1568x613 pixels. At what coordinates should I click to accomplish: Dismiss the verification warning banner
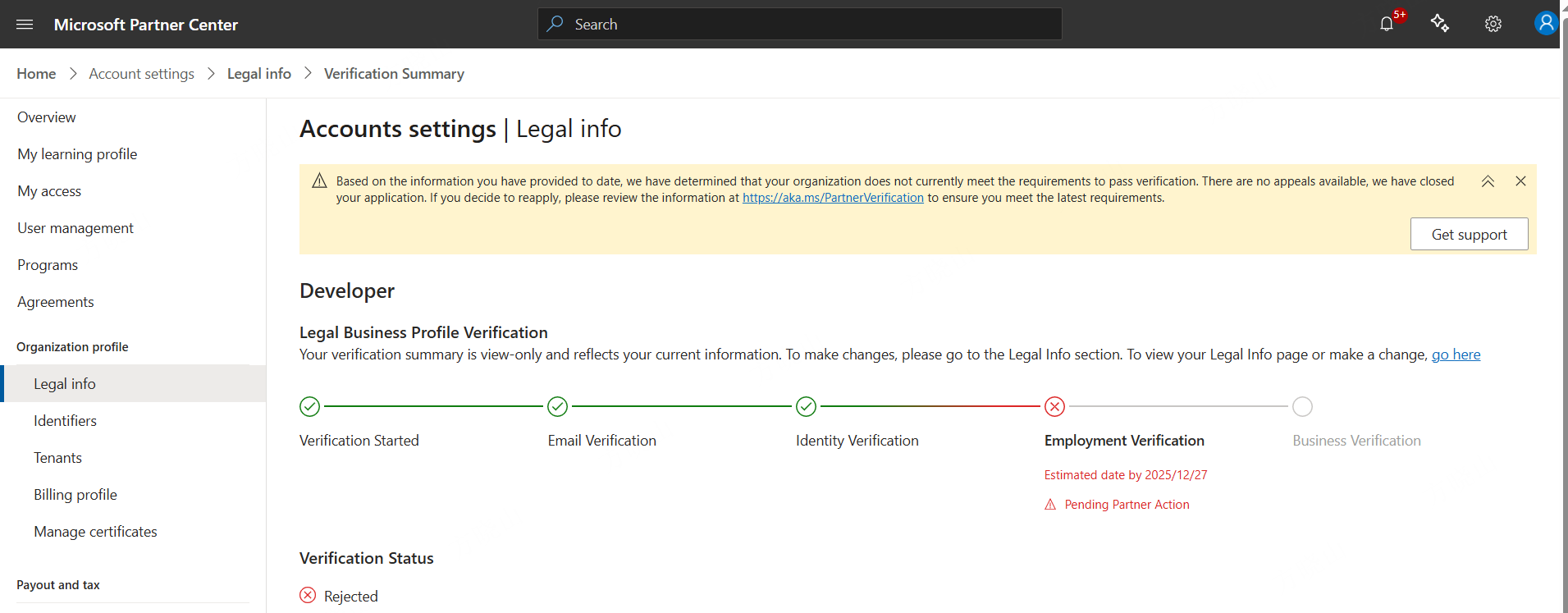tap(1520, 181)
